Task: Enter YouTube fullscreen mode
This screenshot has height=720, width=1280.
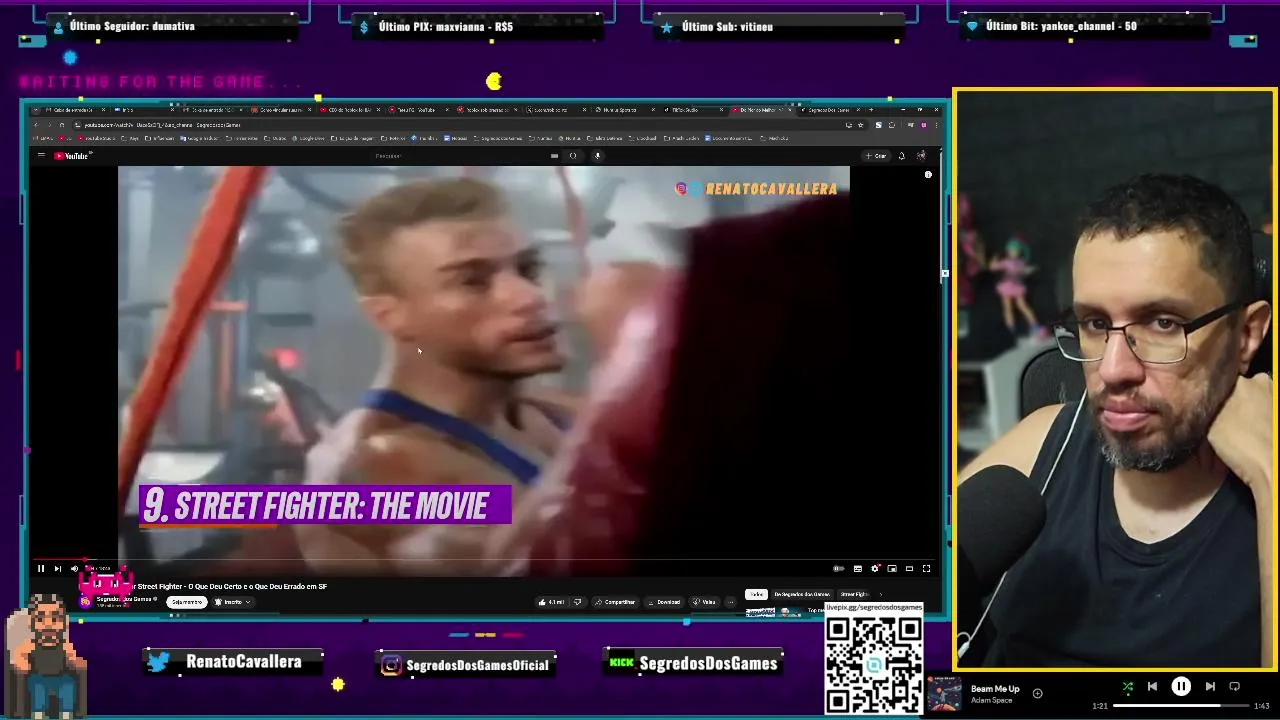Action: point(926,569)
